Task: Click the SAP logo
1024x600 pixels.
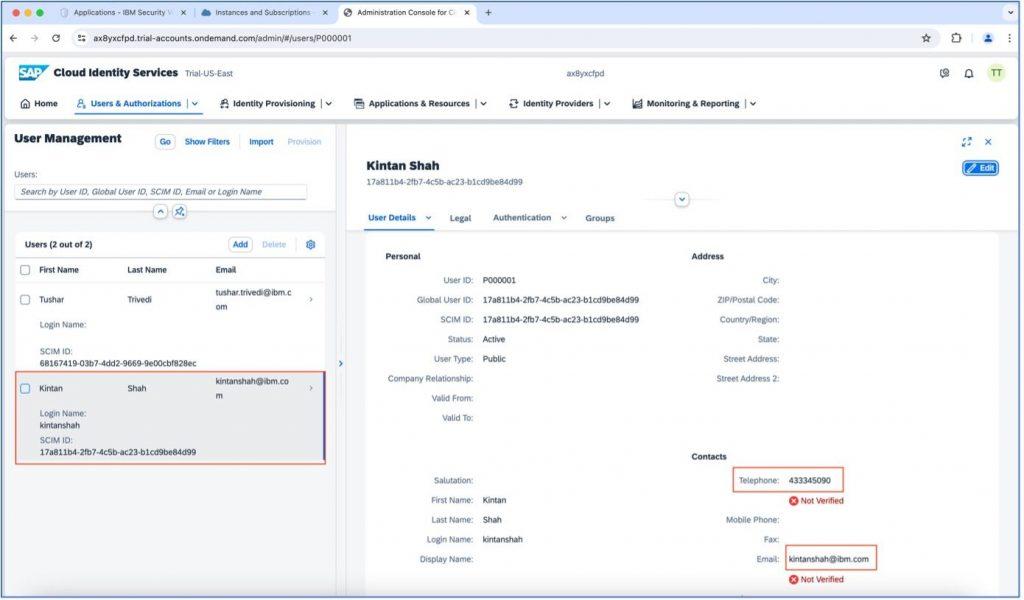Action: point(33,72)
